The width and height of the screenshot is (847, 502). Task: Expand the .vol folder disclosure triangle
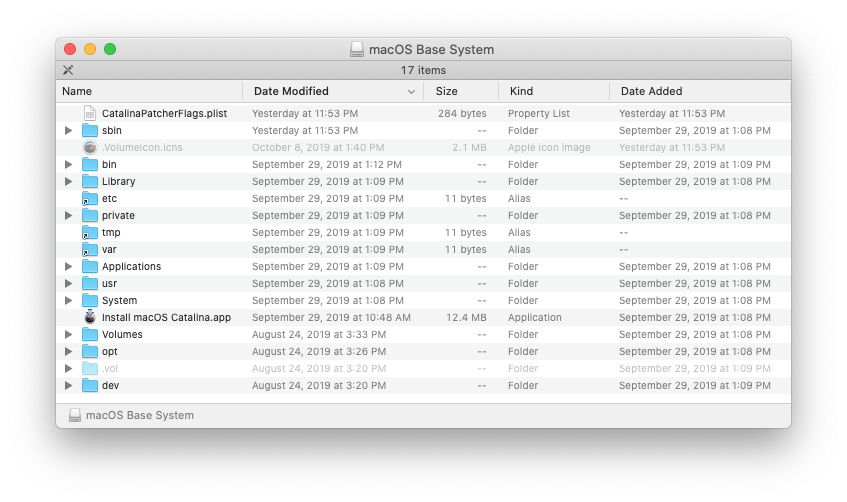point(69,369)
